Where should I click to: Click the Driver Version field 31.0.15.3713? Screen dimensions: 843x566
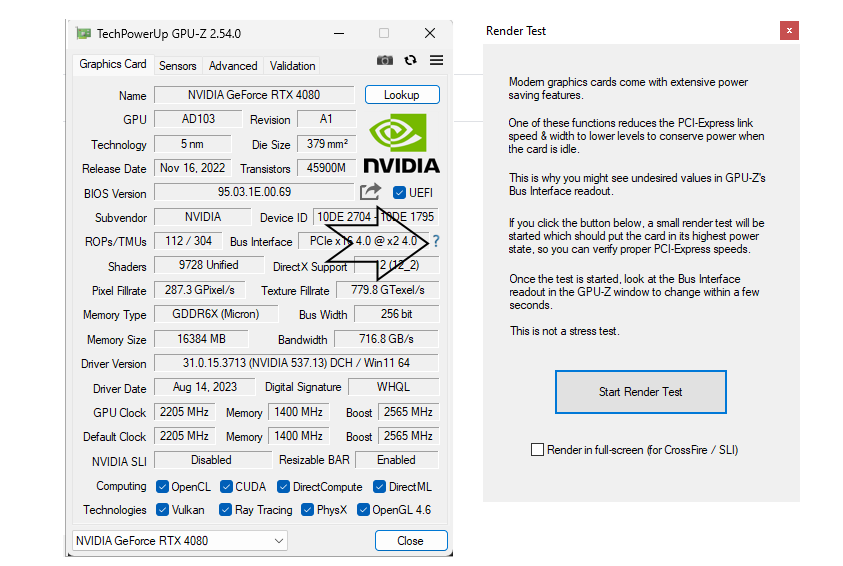296,363
